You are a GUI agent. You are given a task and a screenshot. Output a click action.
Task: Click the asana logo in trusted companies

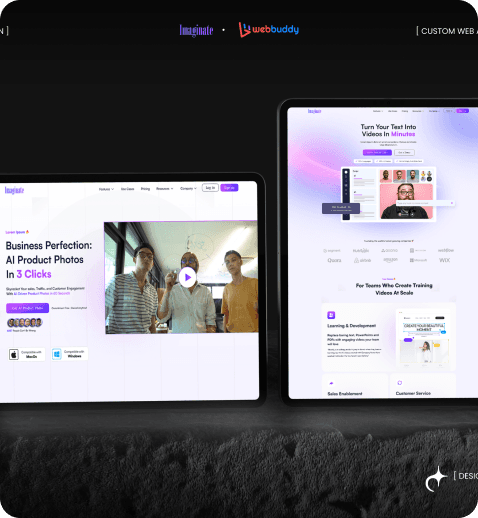(389, 250)
